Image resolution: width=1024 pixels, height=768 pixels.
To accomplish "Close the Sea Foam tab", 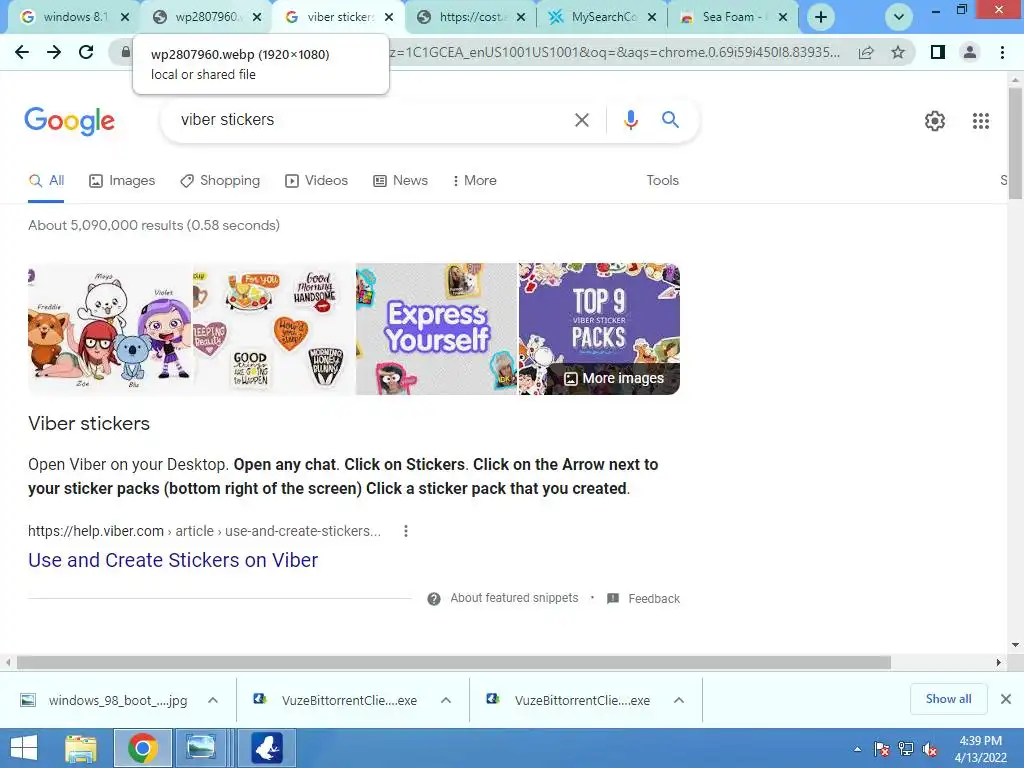I will click(x=783, y=18).
